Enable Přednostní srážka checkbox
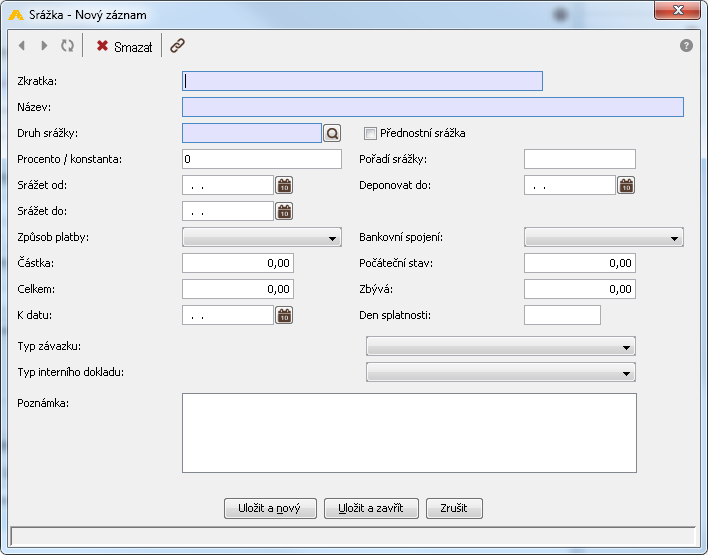This screenshot has height=555, width=708. 370,133
